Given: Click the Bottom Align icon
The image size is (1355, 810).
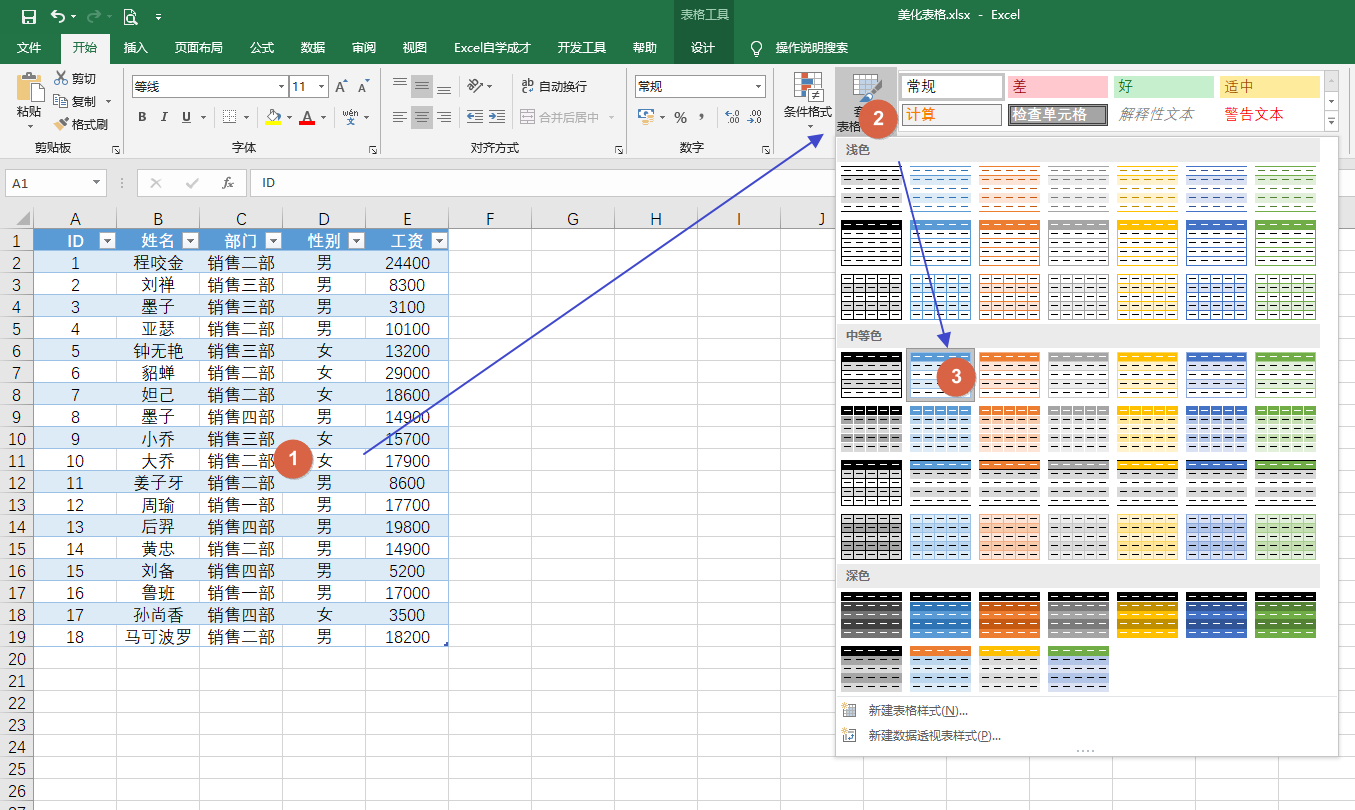Looking at the screenshot, I should 444,87.
